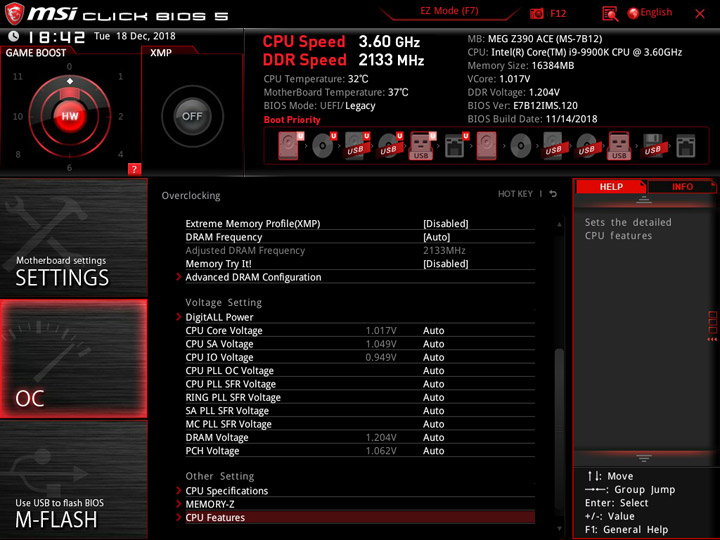720x540 pixels.
Task: Open the SETTINGS motherboard section
Action: pos(73,238)
